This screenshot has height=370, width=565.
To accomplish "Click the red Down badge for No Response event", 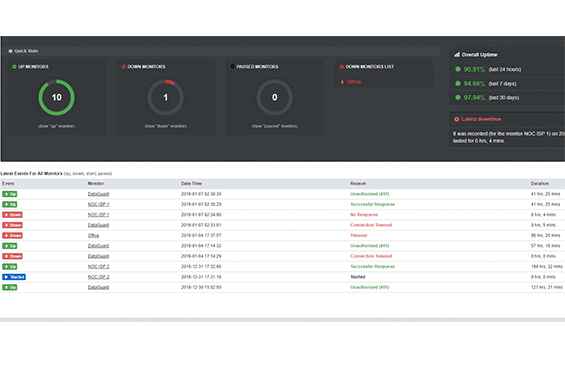I will (x=12, y=215).
